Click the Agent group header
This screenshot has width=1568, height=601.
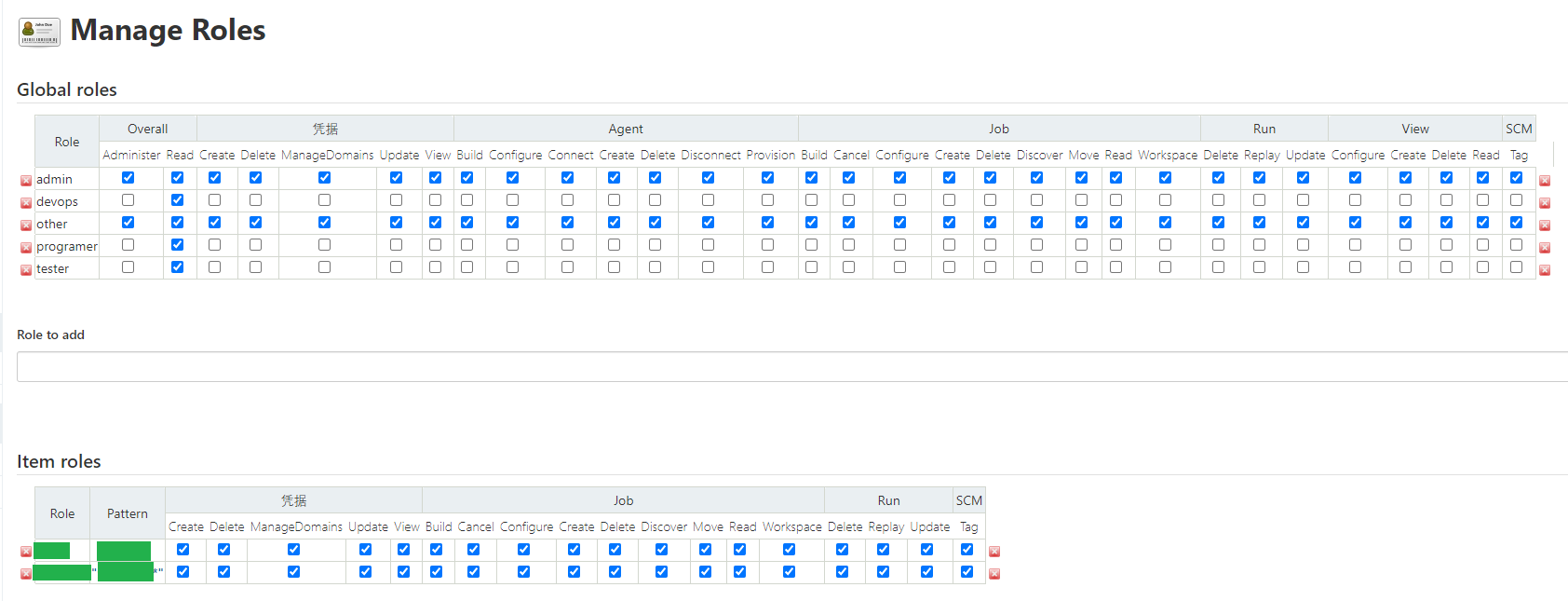(626, 129)
